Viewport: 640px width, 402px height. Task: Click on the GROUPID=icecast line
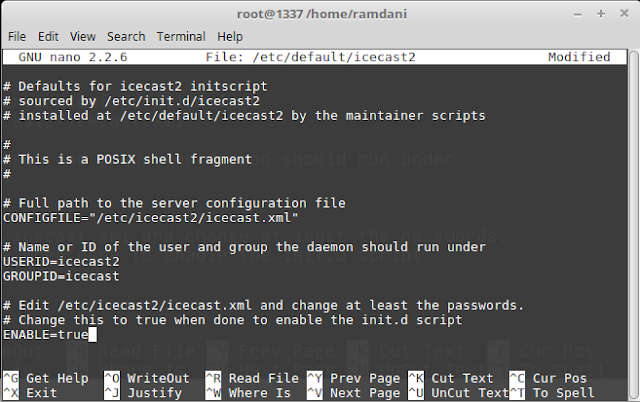point(61,276)
